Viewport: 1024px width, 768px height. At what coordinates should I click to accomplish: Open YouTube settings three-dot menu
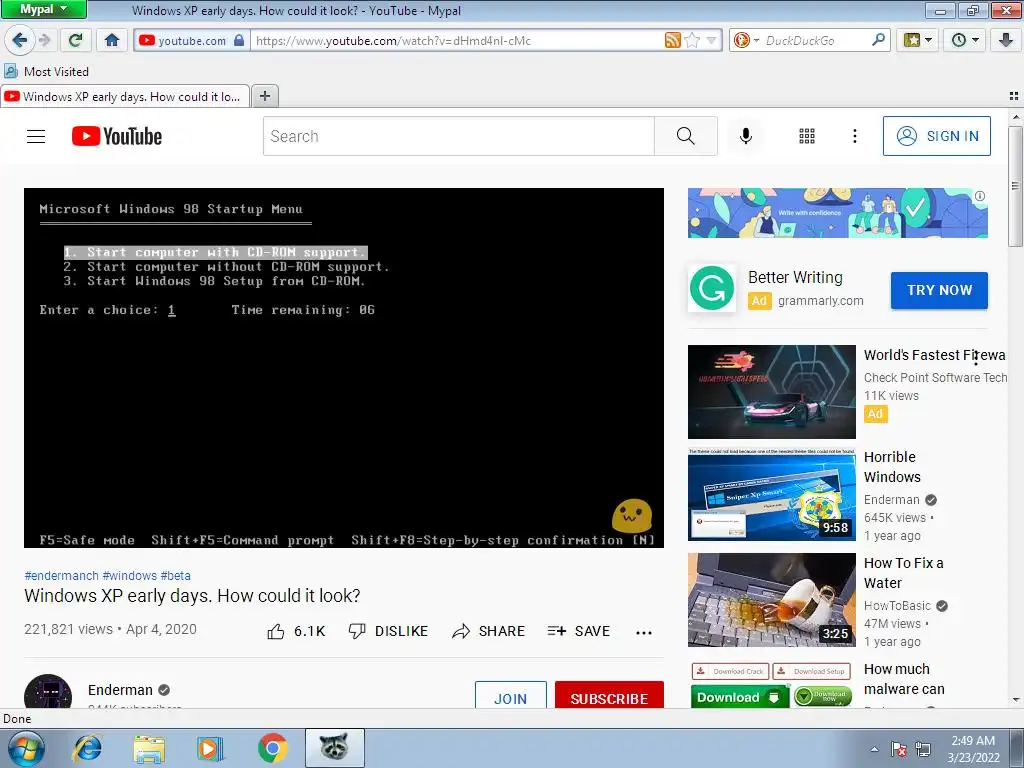(855, 136)
